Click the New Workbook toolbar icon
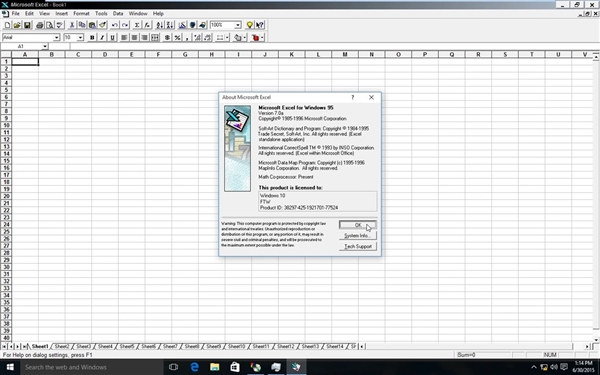 point(7,25)
